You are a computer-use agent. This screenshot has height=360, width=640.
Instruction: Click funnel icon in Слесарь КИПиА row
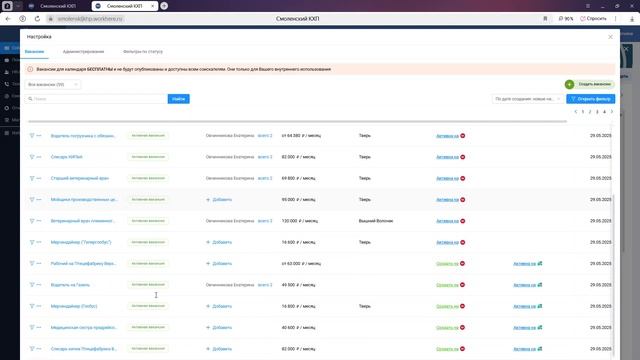(x=32, y=157)
